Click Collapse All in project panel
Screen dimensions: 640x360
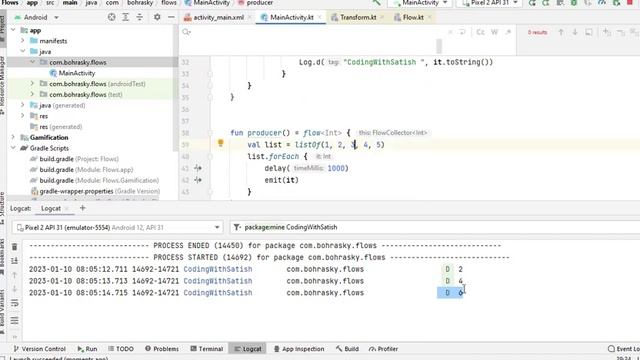[139, 17]
